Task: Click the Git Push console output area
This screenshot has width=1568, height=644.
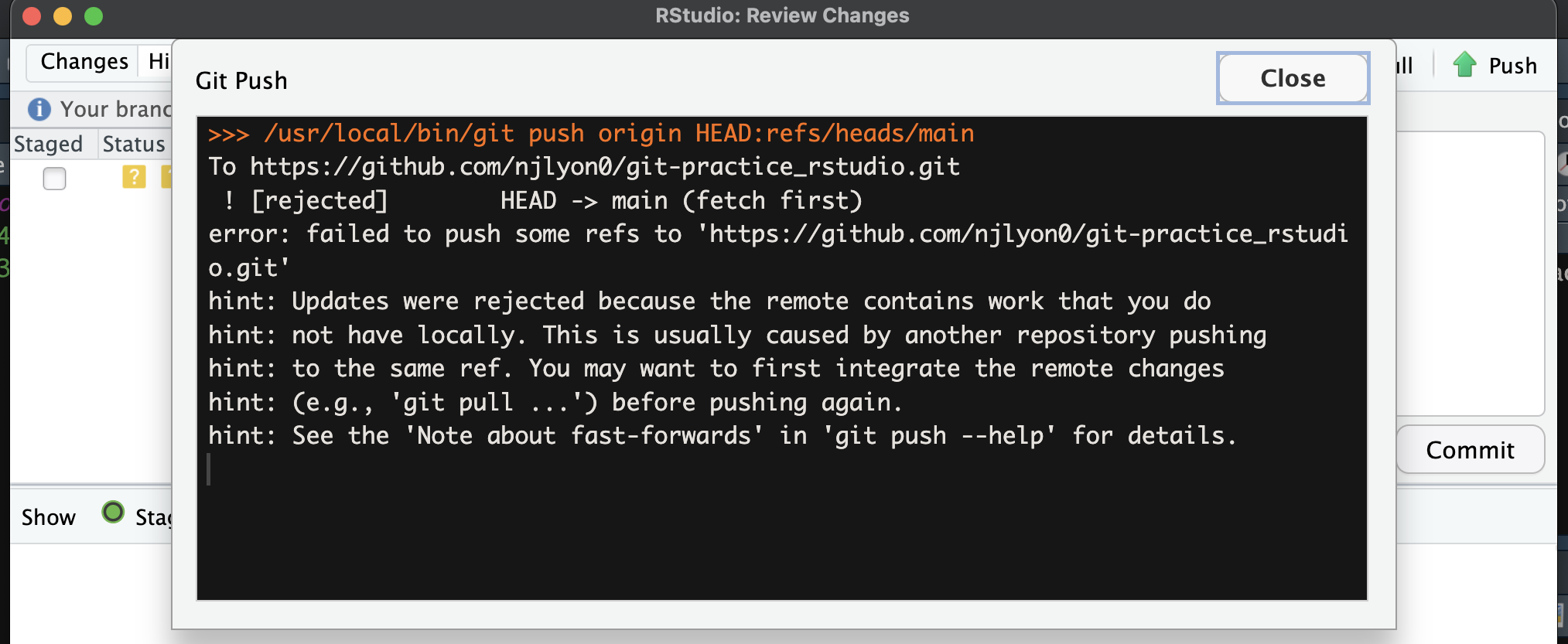Action: pos(781,356)
